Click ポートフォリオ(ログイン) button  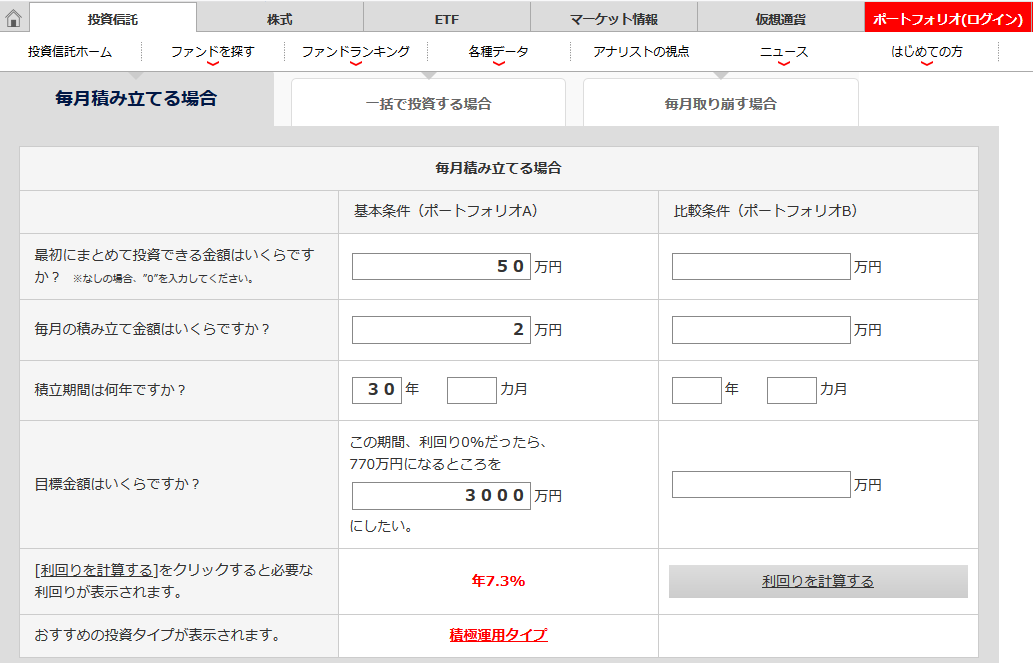coord(948,19)
